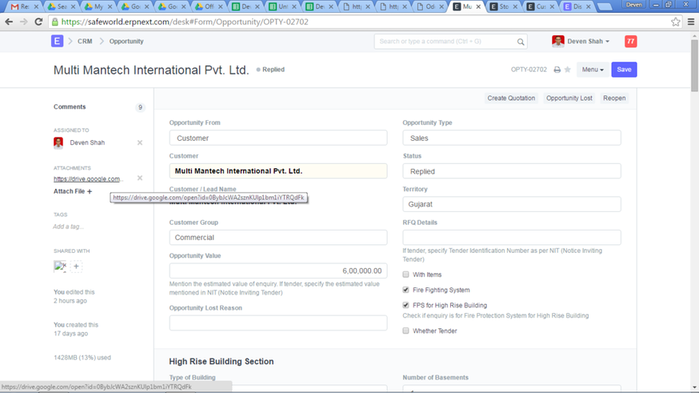Click Create Quotation button

click(x=511, y=98)
